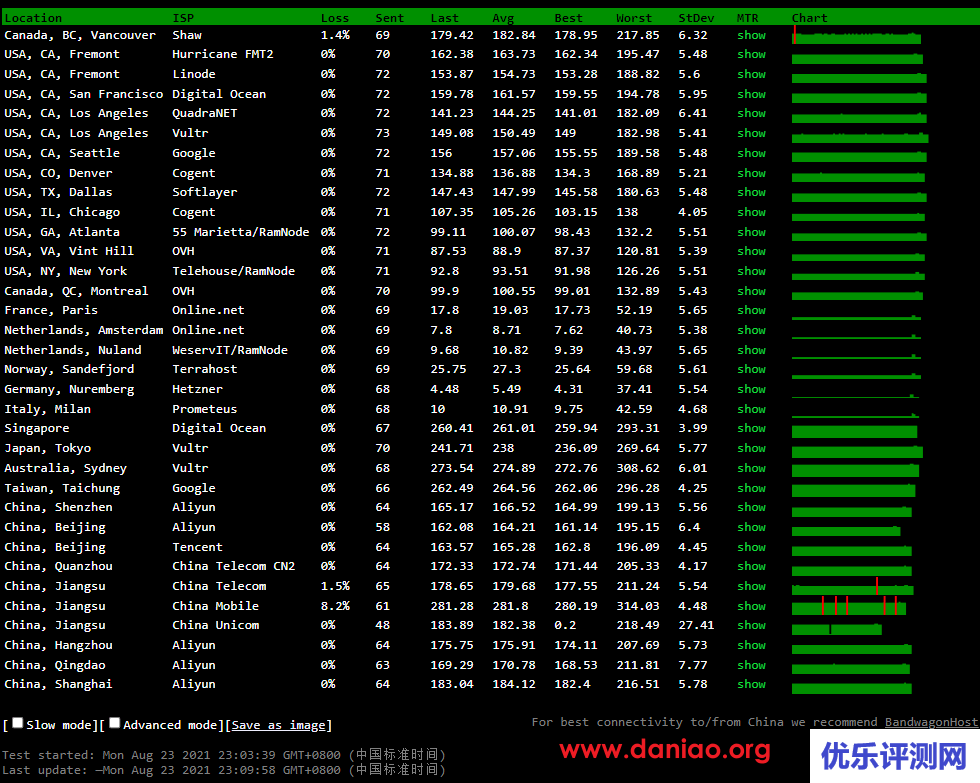Viewport: 980px width, 783px height.
Task: Select the Last update timestamp line
Action: click(x=224, y=770)
